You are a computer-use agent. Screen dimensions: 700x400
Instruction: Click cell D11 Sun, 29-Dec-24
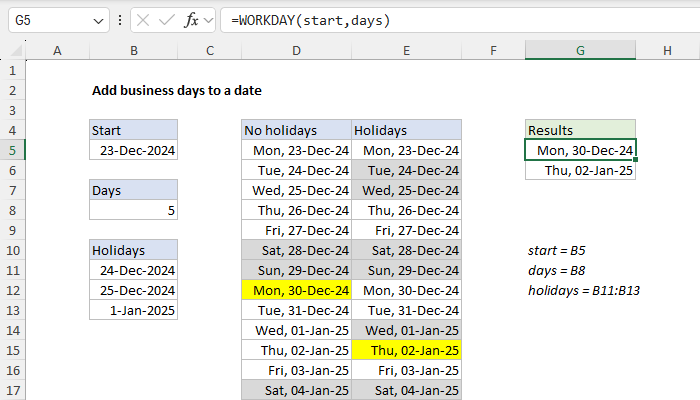(296, 271)
